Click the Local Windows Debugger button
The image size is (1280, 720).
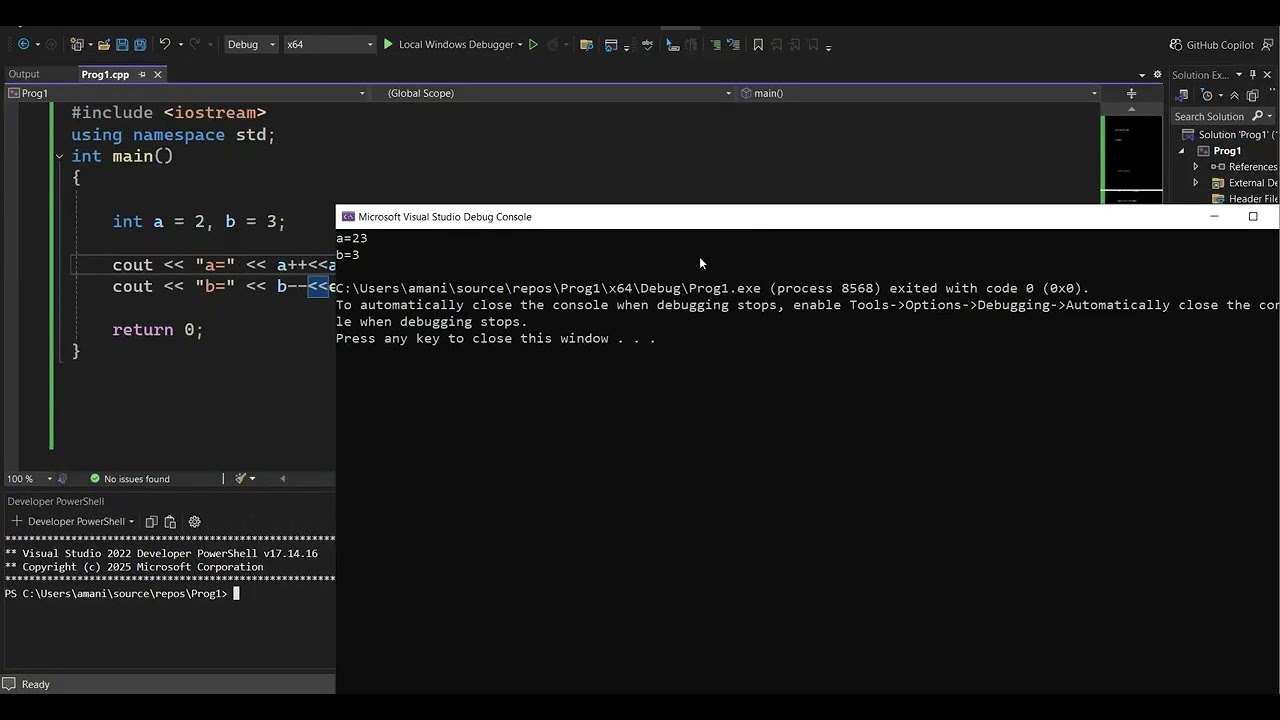click(x=448, y=44)
